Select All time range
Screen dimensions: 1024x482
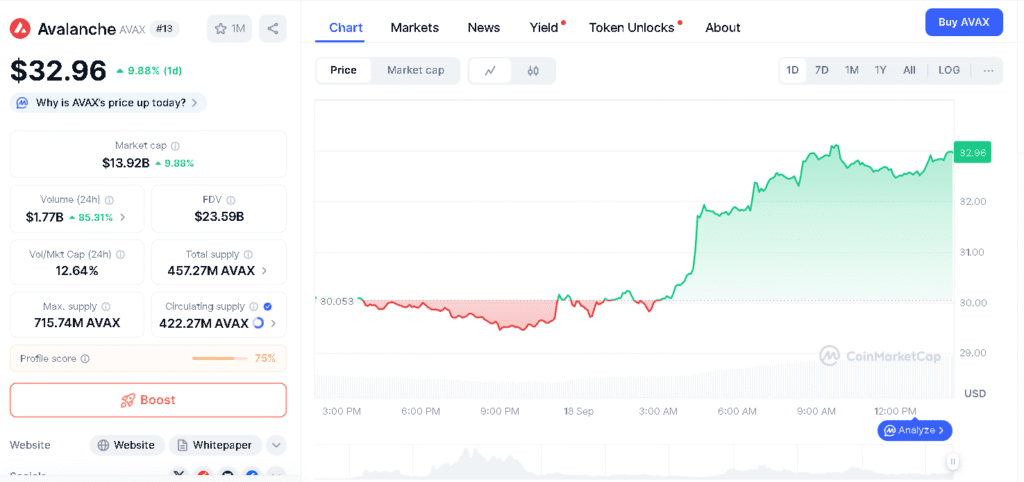[909, 71]
